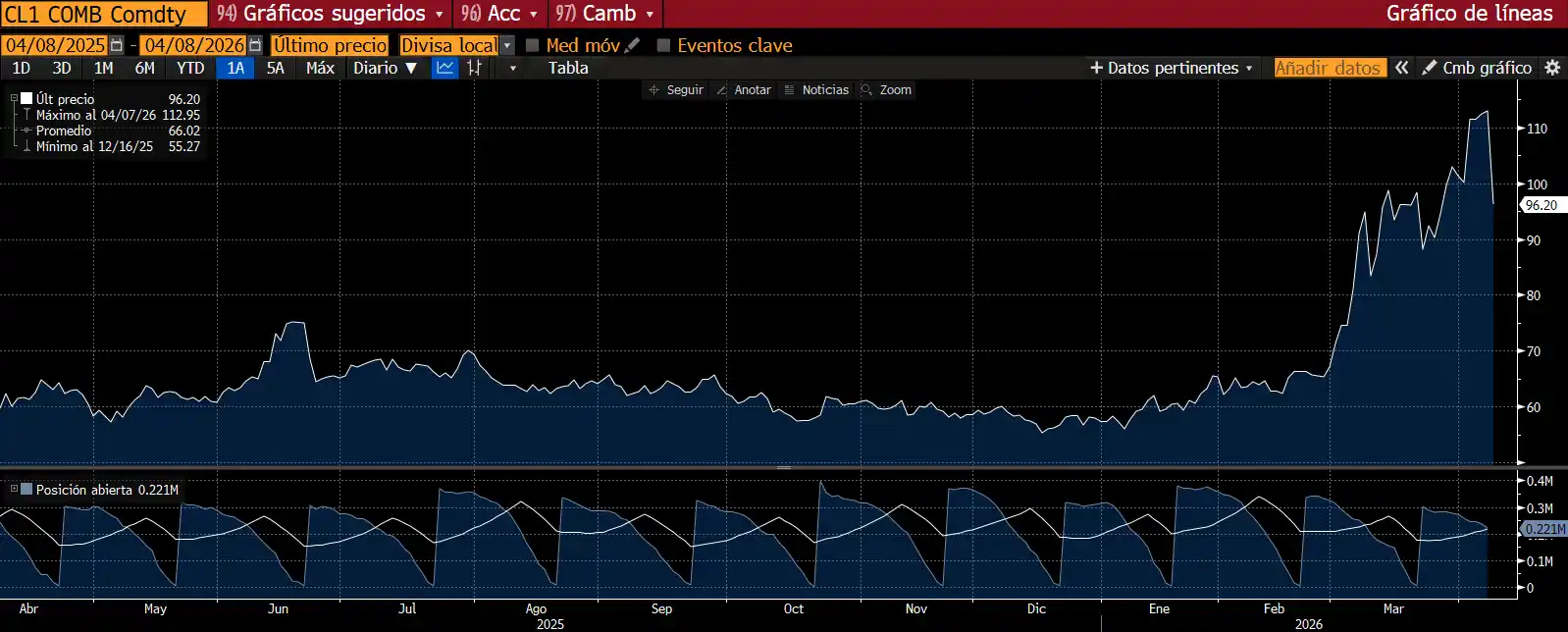Enable the Med móv checkbox
Viewport: 1568px width, 632px height.
click(x=533, y=45)
